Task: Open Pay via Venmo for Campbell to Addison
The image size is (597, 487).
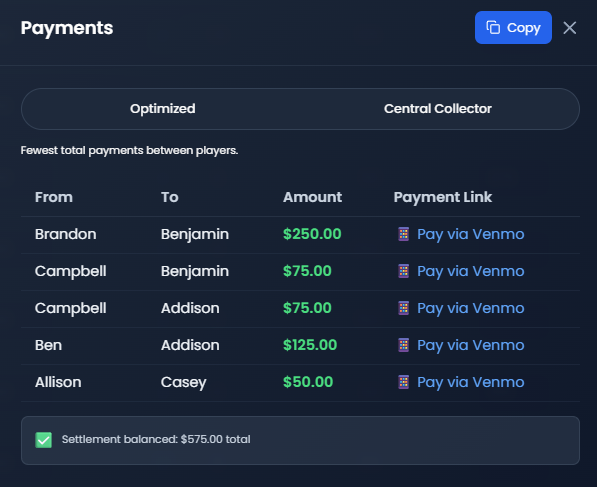Action: [x=471, y=308]
